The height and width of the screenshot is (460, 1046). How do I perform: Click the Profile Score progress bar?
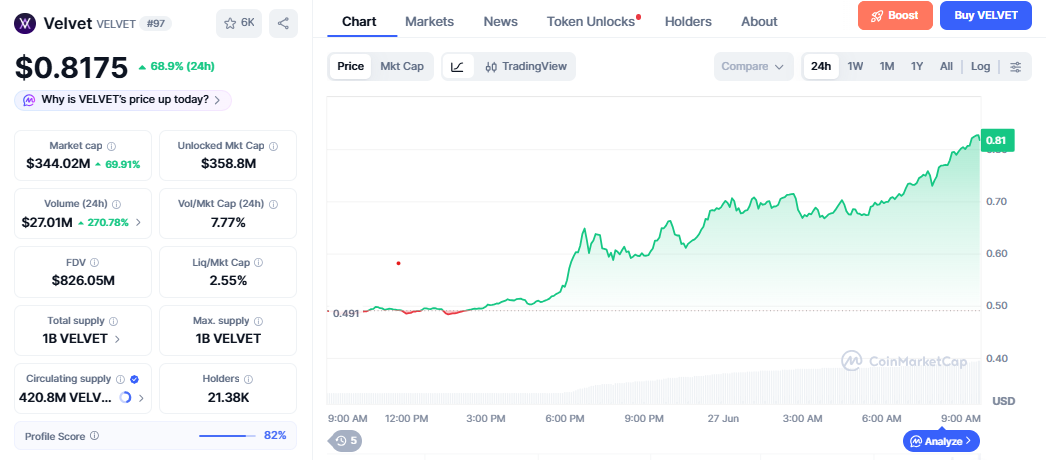click(227, 436)
